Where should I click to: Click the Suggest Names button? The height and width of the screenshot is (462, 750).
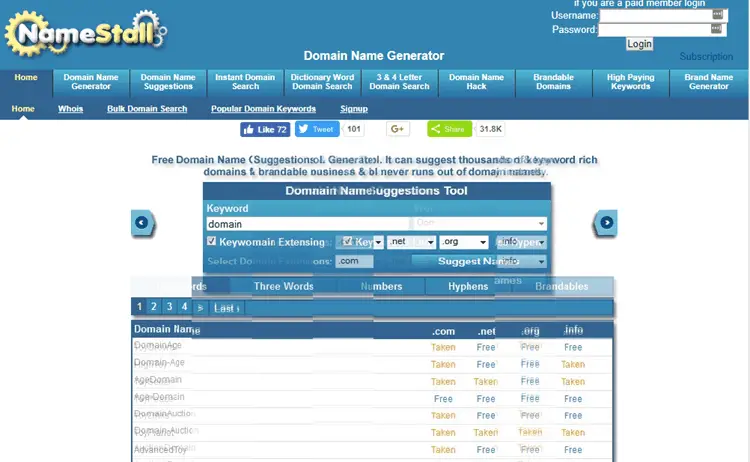point(478,261)
